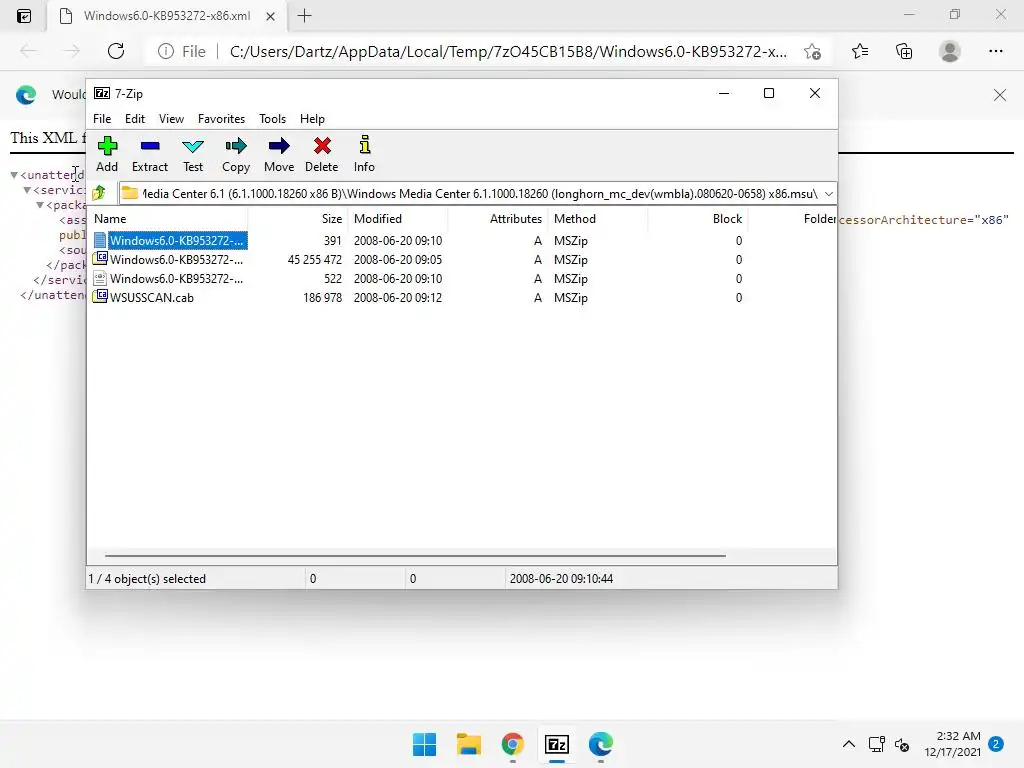Select the Windows6.0-KB953272-x86.xml browser tab
The image size is (1024, 768).
(167, 16)
